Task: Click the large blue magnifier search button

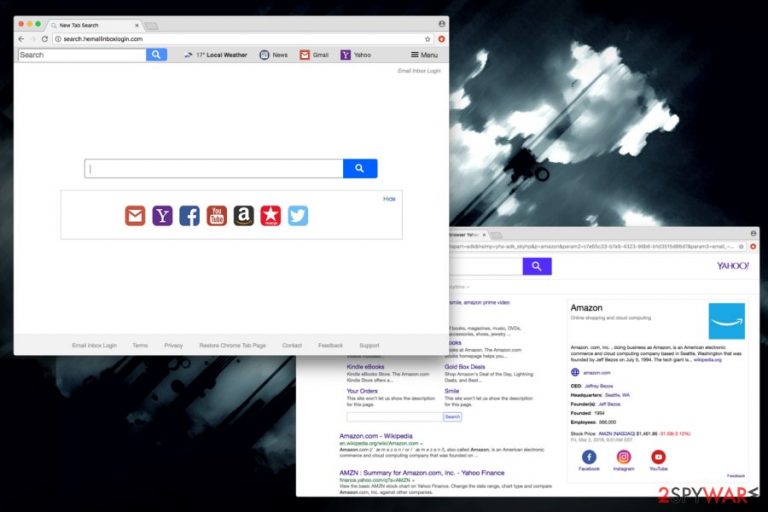Action: (x=360, y=169)
